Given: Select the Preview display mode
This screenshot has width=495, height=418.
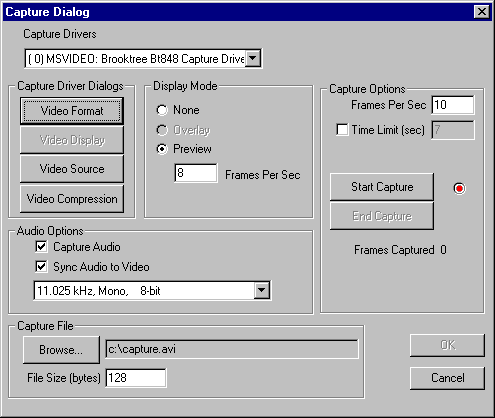Looking at the screenshot, I should click(162, 149).
